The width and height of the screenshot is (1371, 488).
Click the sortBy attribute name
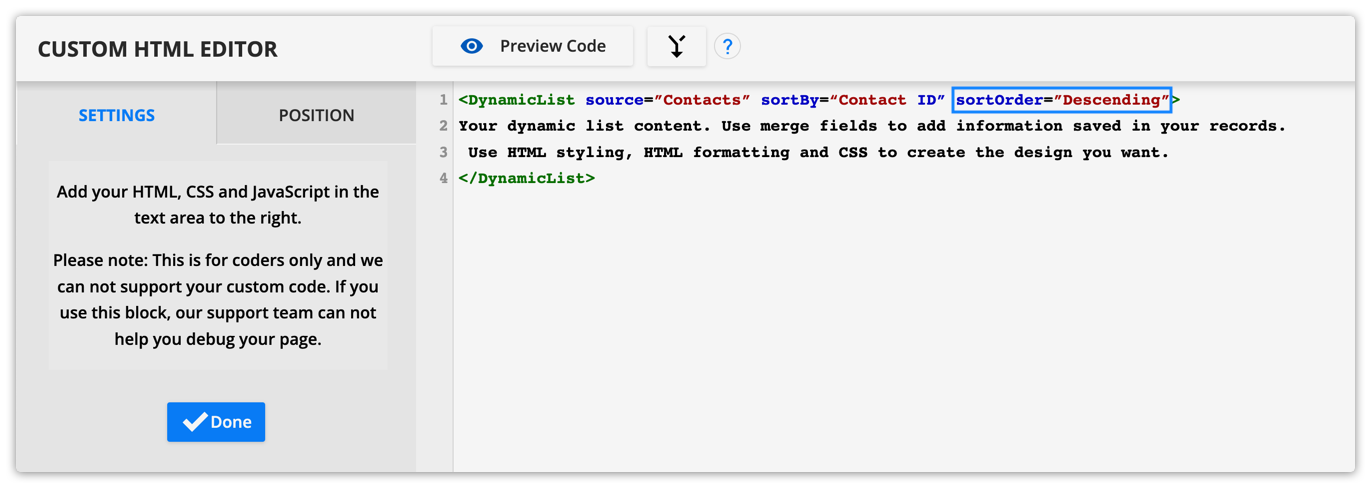point(790,100)
